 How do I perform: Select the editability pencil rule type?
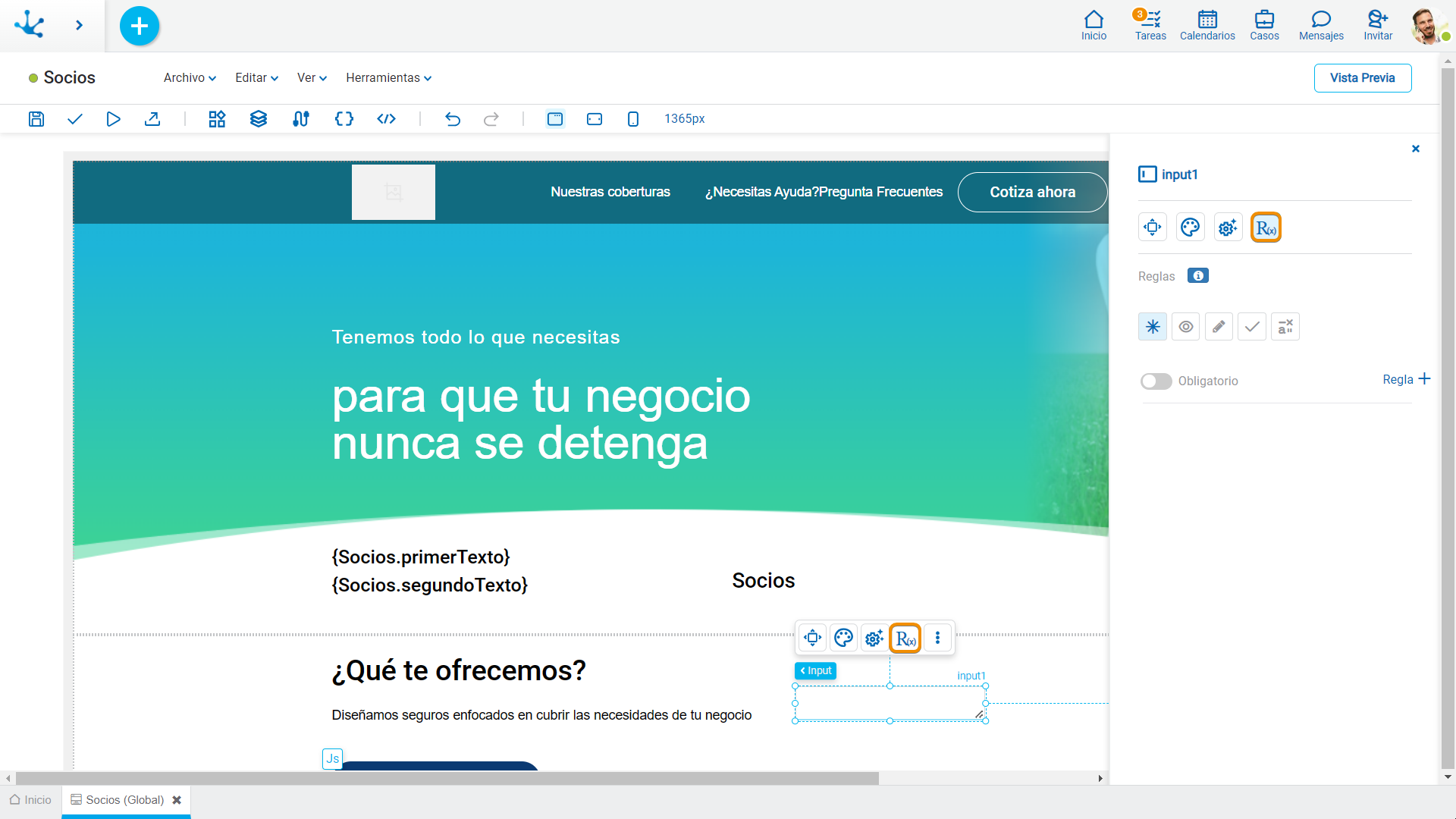[1219, 327]
